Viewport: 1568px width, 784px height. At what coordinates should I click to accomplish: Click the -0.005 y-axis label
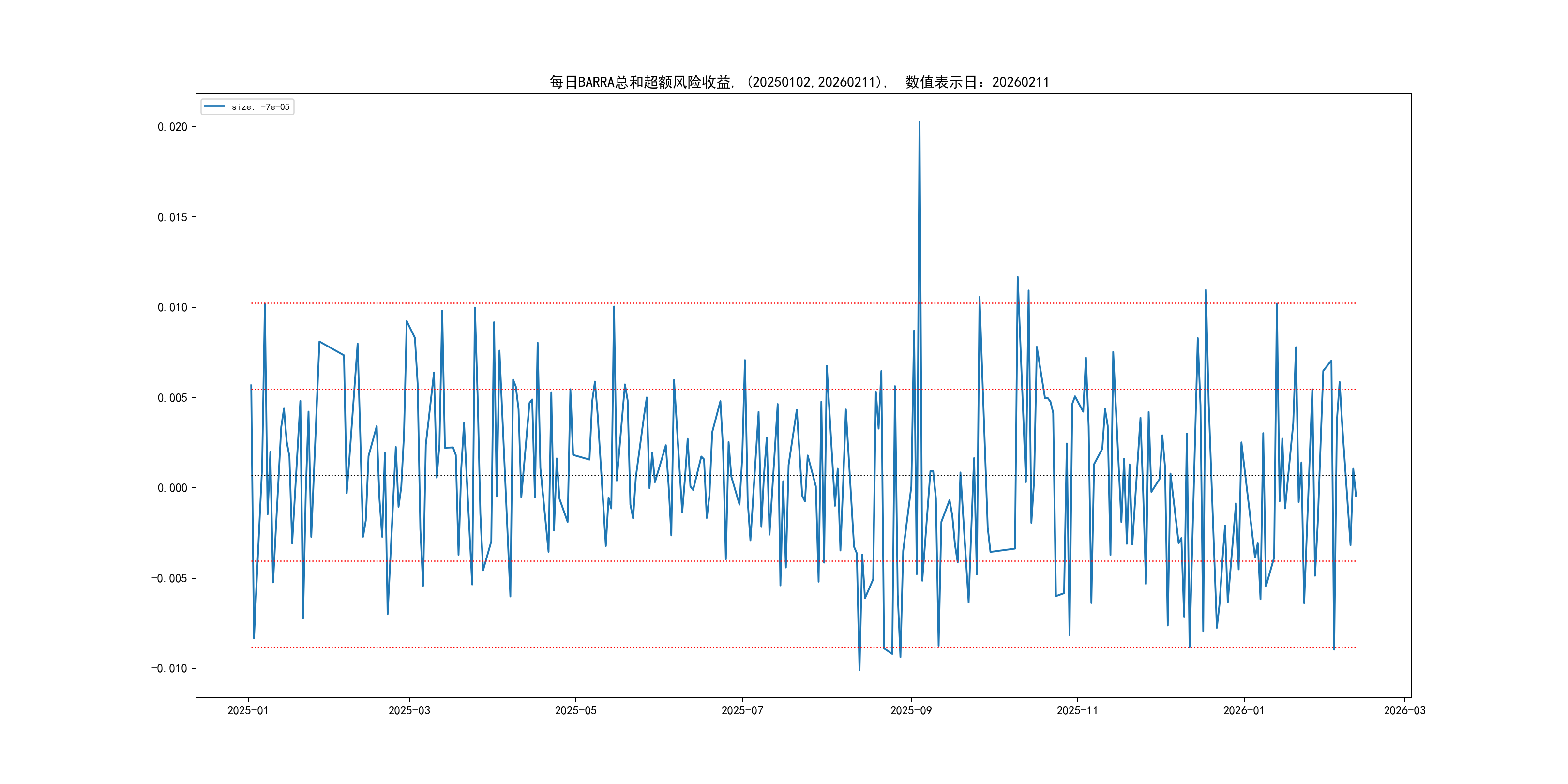(169, 578)
